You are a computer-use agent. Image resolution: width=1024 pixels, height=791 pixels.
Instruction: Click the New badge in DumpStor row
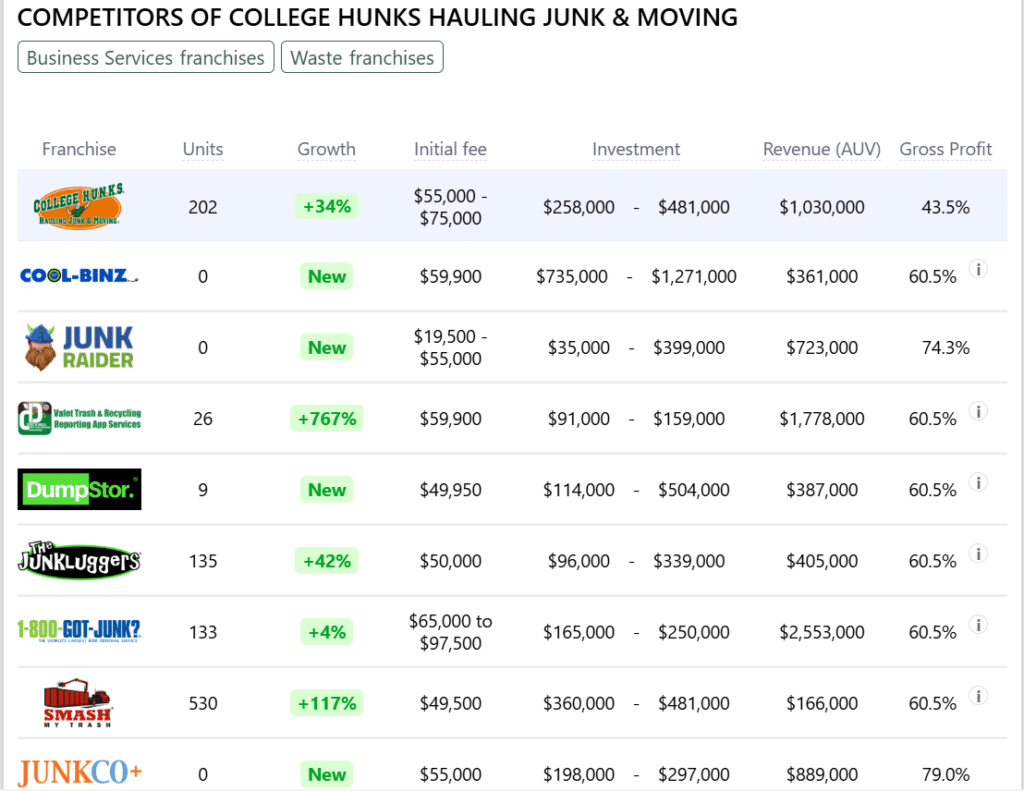pos(327,489)
